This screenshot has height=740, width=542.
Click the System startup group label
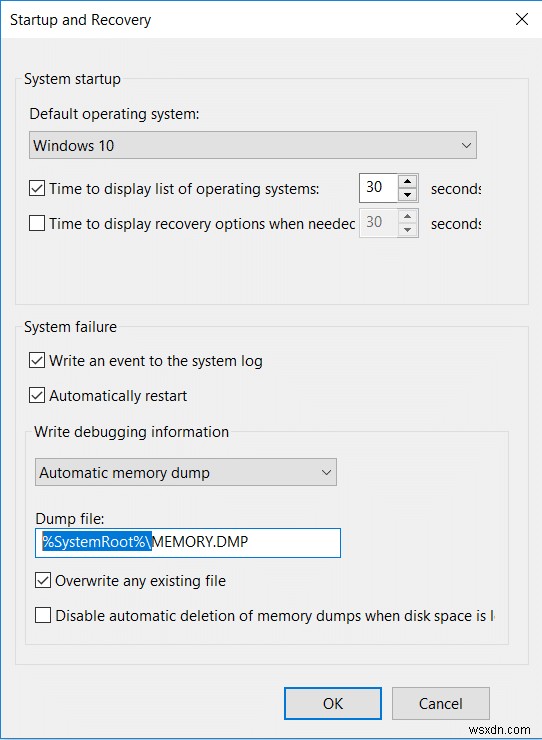(x=72, y=79)
